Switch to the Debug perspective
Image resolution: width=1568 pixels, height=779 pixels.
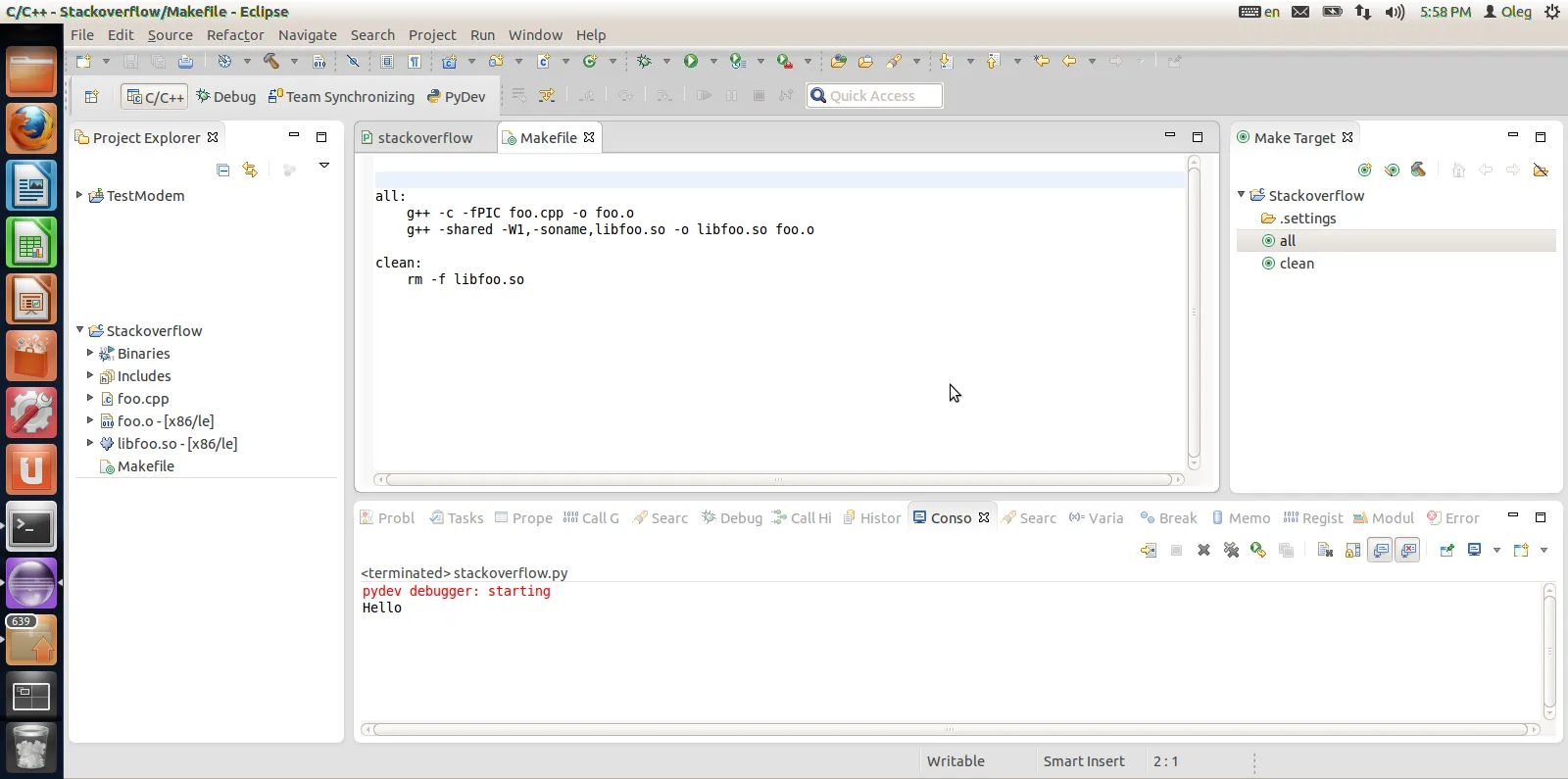click(225, 96)
